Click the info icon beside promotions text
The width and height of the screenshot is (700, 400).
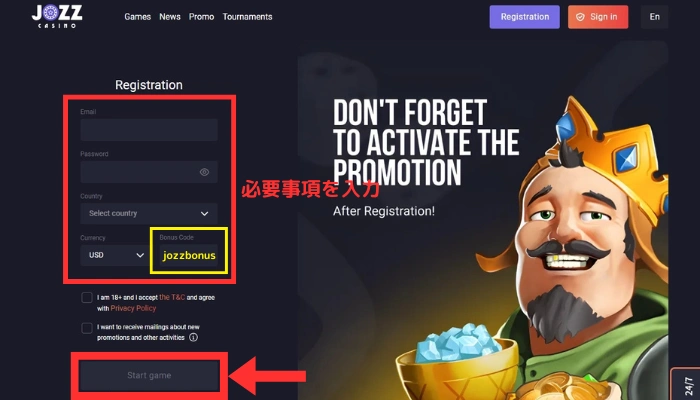[x=193, y=338]
